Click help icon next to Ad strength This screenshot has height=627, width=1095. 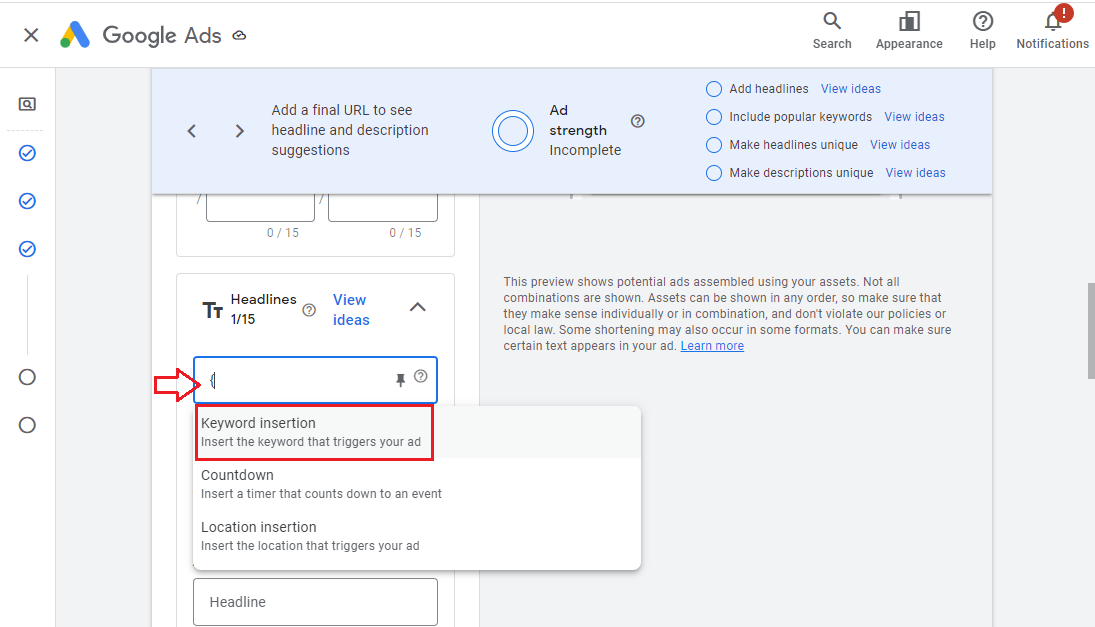click(638, 121)
